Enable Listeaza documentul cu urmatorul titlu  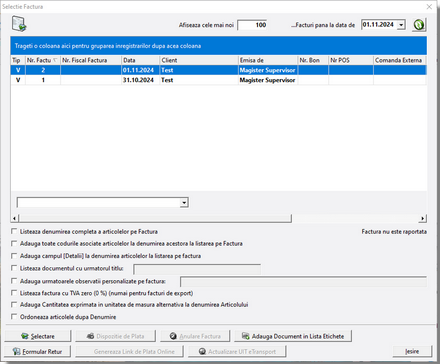pyautogui.click(x=14, y=268)
